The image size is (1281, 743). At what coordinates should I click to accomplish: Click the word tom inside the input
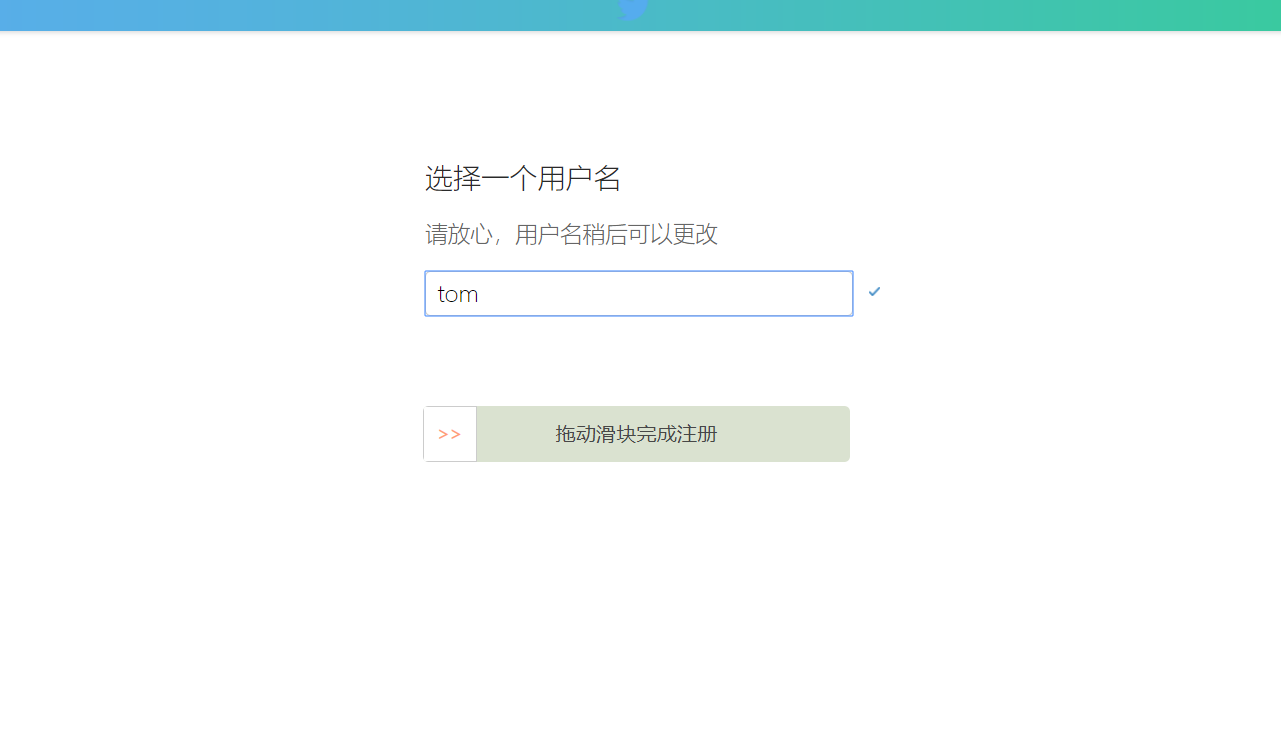pyautogui.click(x=458, y=294)
